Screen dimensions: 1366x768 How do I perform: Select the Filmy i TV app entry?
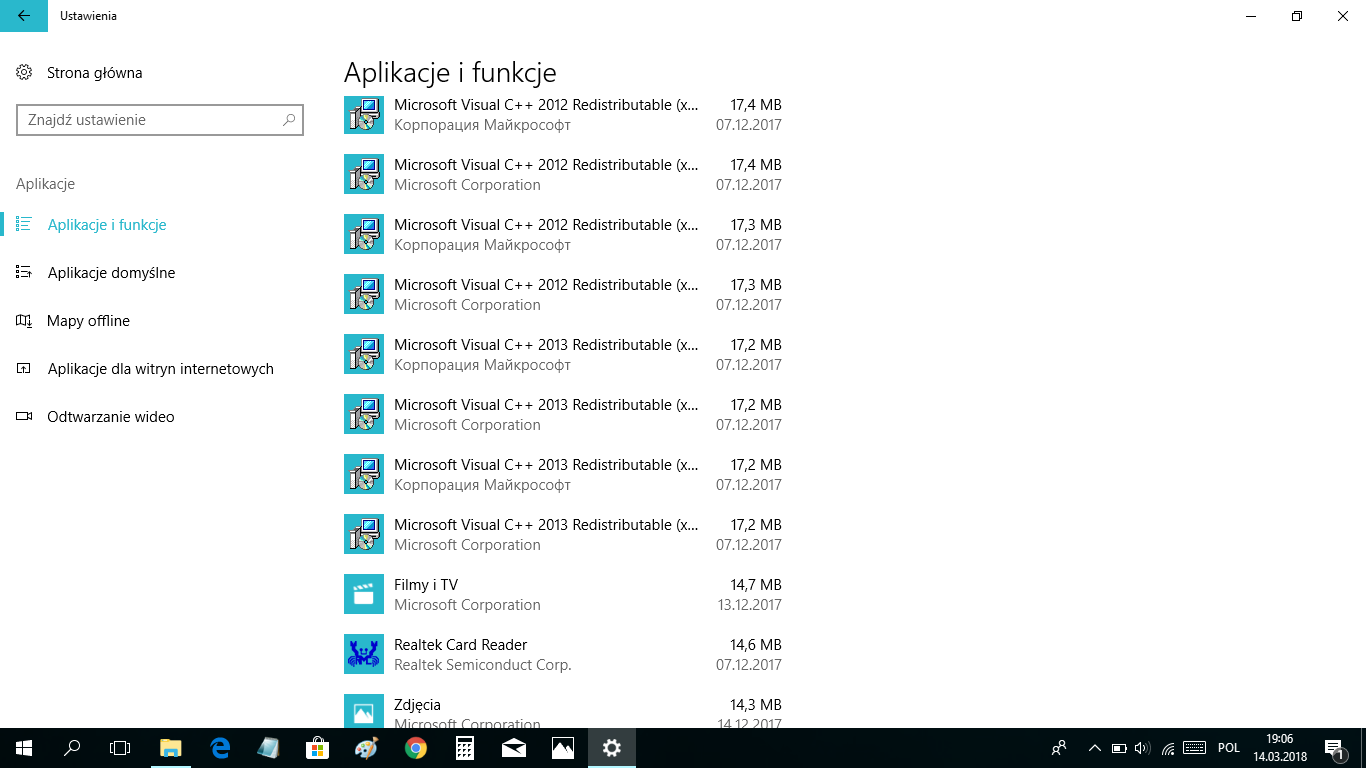point(563,595)
